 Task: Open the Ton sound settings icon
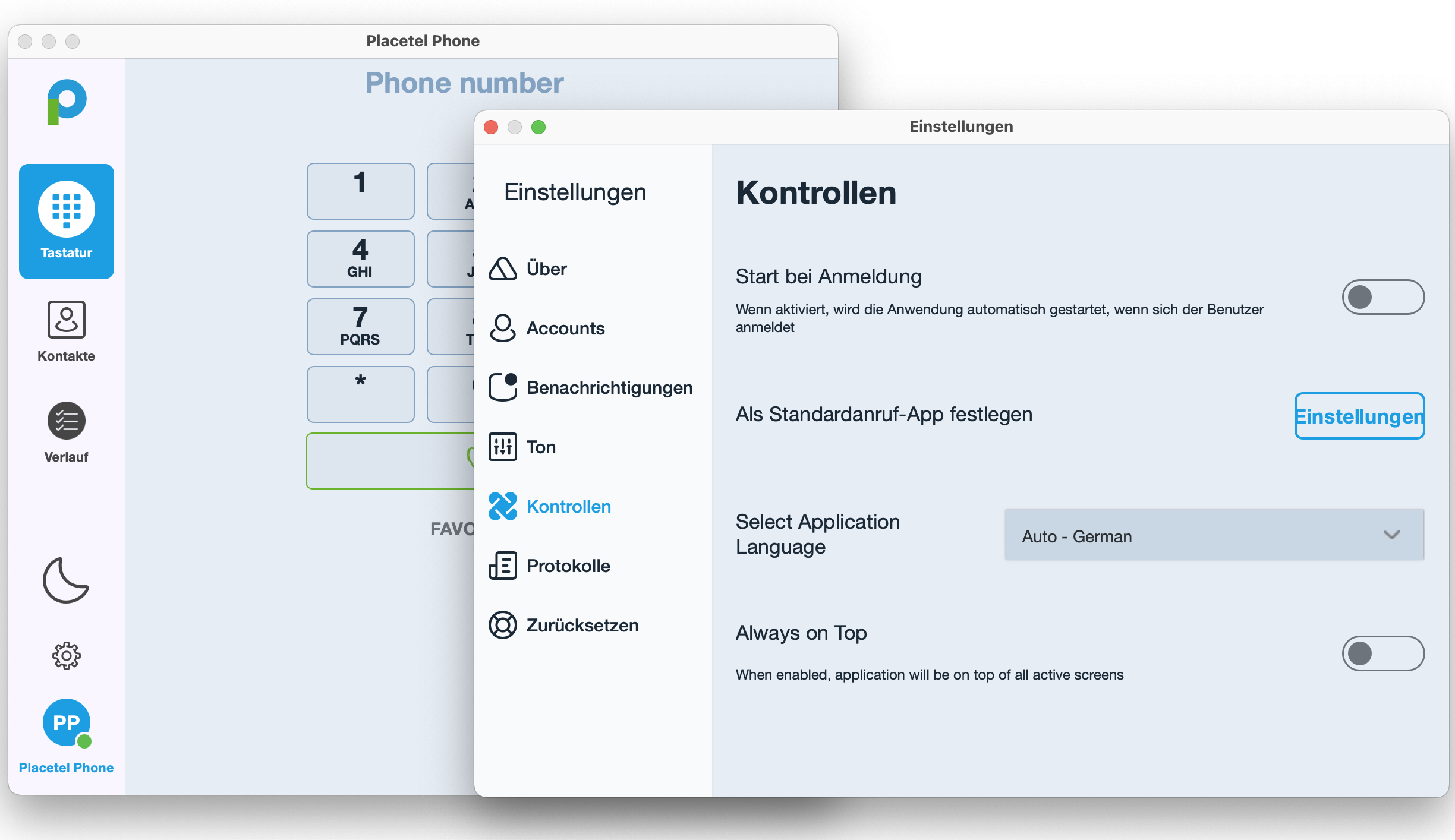(503, 447)
